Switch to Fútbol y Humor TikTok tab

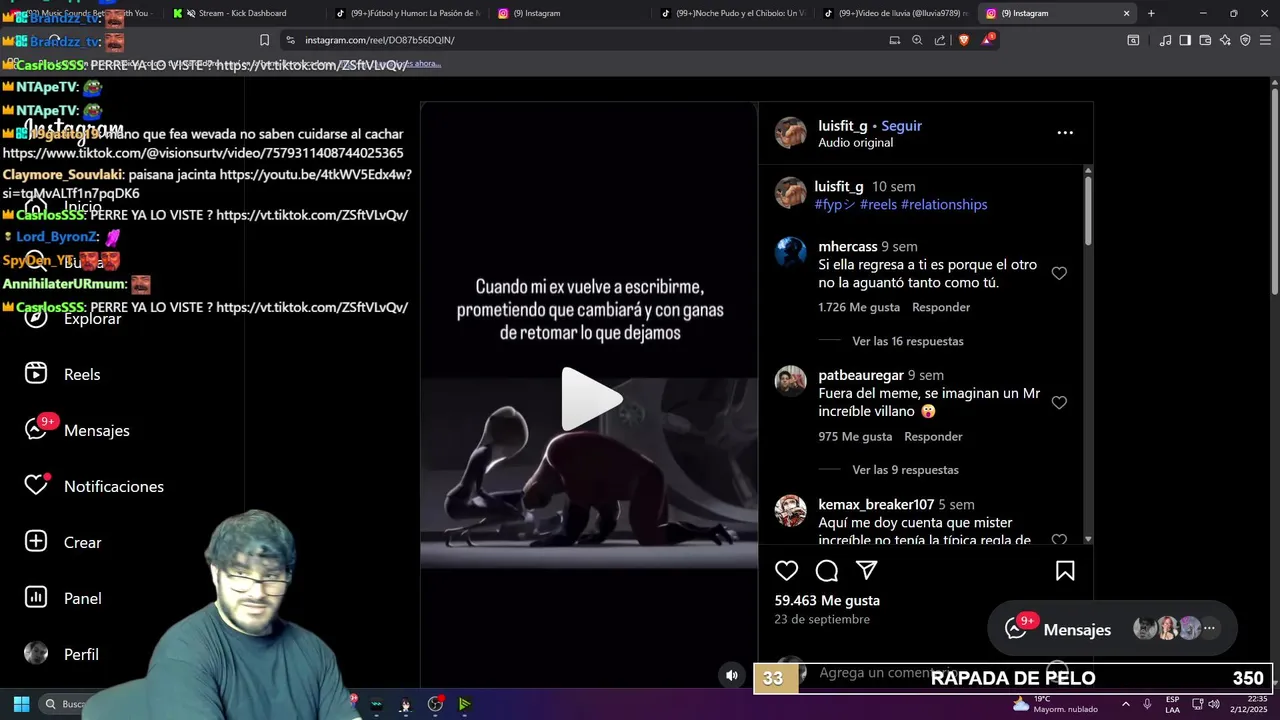(x=410, y=13)
